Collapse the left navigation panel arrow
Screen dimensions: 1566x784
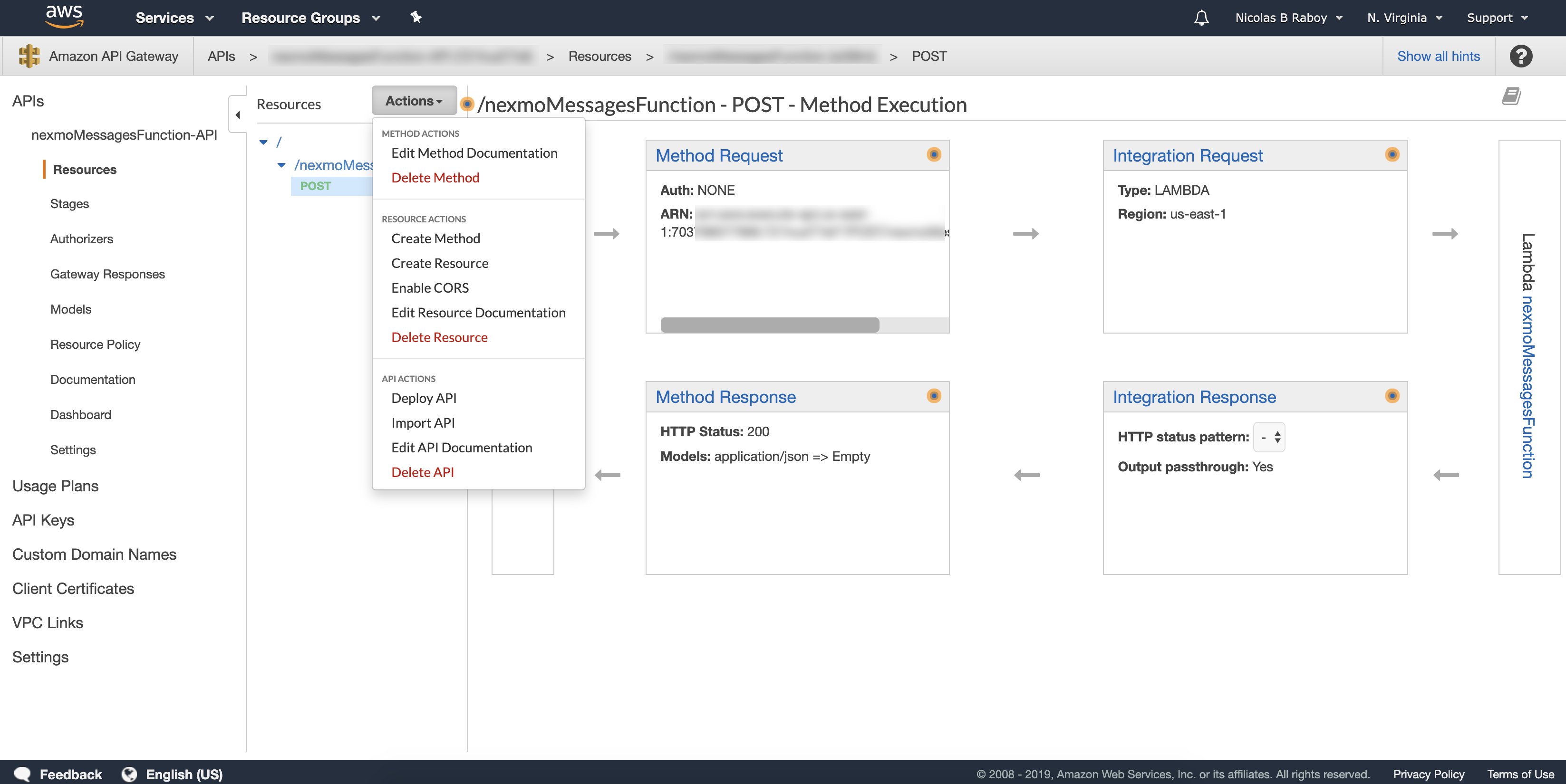click(238, 114)
